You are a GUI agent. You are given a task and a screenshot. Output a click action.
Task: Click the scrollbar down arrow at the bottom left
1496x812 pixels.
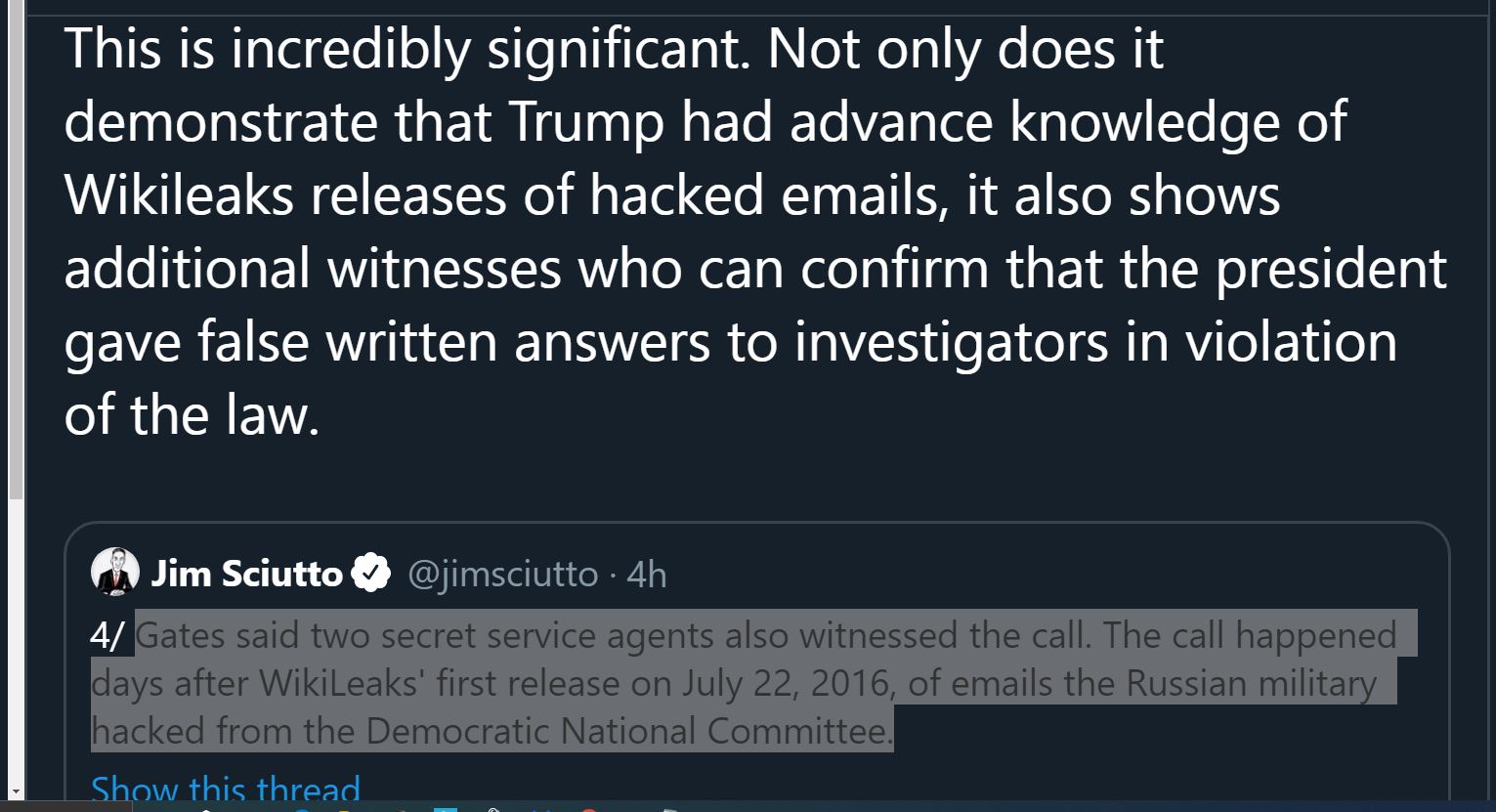pos(15,791)
